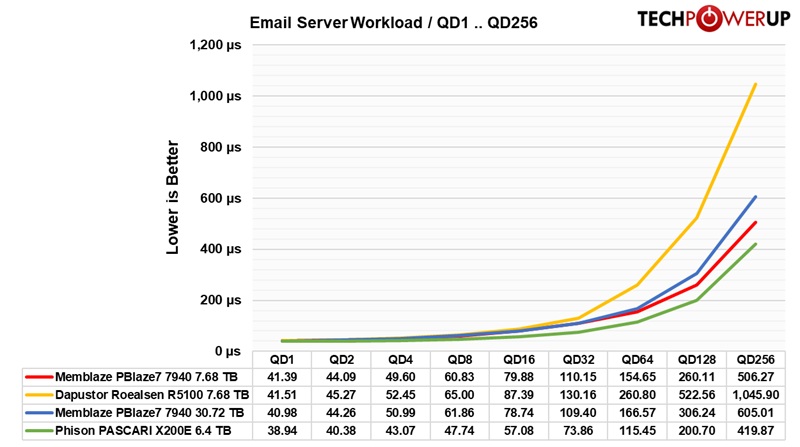This screenshot has height=447, width=800.
Task: Click the Email Server Workload chart title
Action: (393, 23)
